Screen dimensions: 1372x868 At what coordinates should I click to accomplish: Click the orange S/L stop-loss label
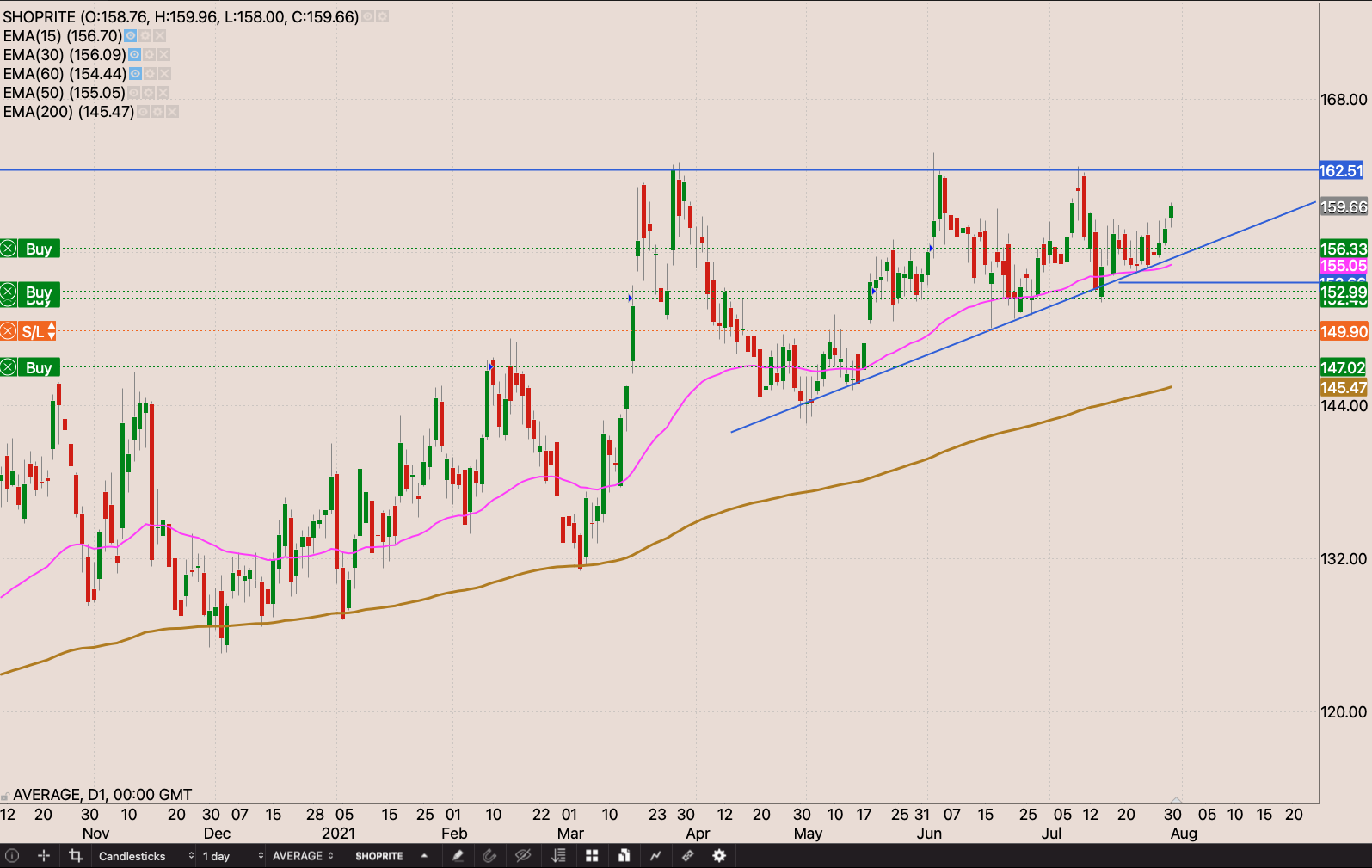click(34, 331)
